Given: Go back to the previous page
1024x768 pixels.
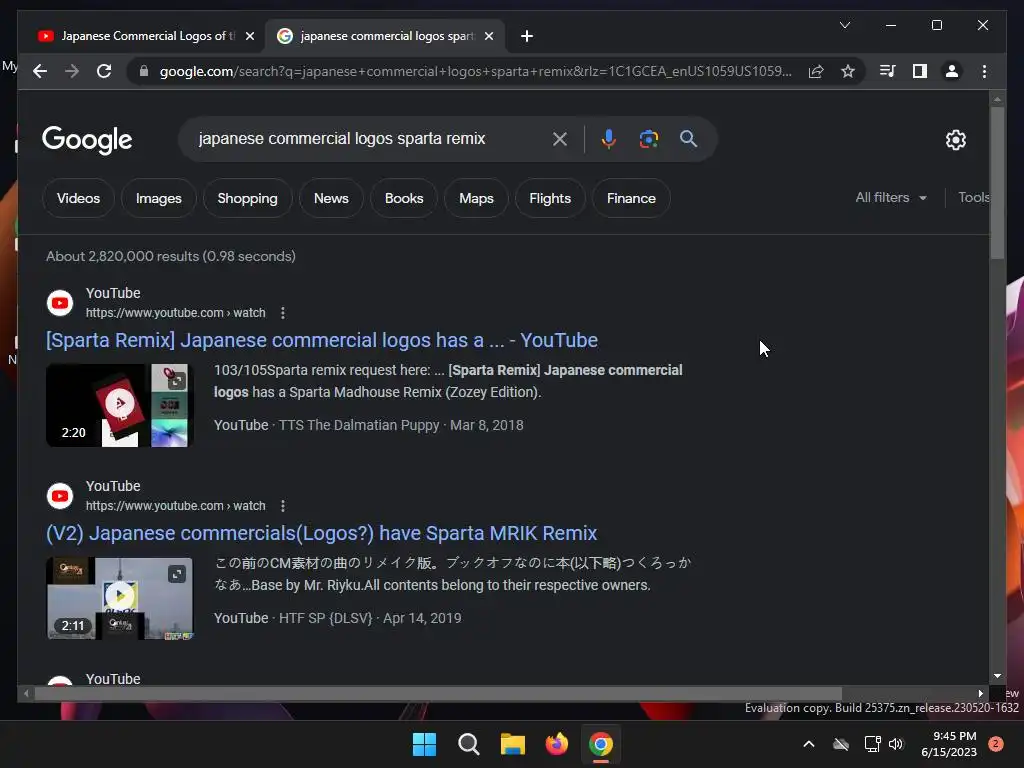Looking at the screenshot, I should tap(40, 71).
